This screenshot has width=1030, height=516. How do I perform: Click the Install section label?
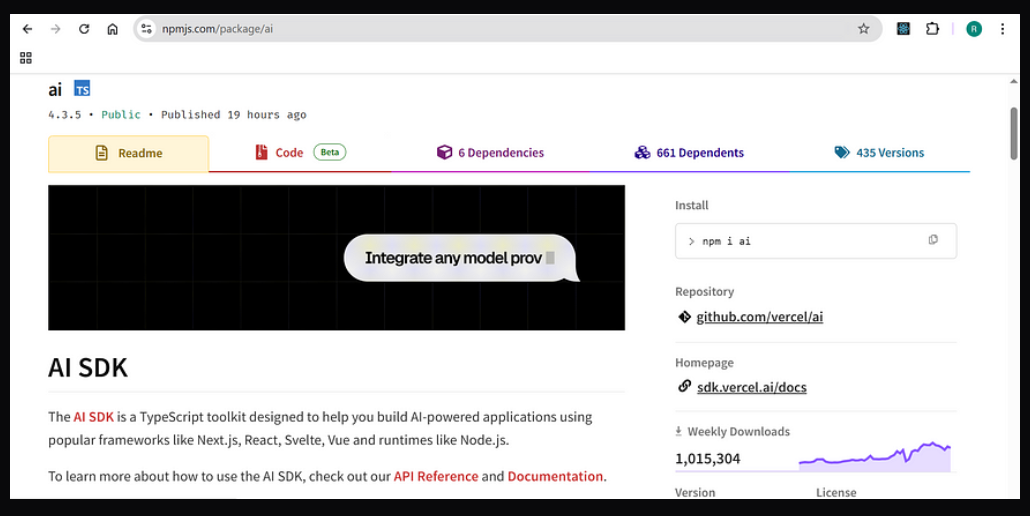pos(692,205)
